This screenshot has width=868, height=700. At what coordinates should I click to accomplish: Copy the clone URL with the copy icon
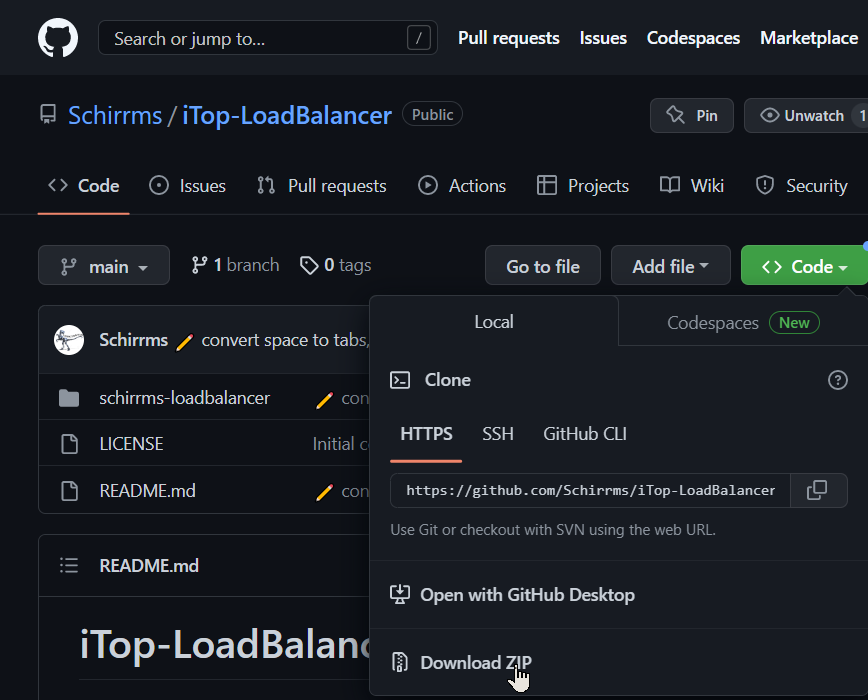[818, 490]
